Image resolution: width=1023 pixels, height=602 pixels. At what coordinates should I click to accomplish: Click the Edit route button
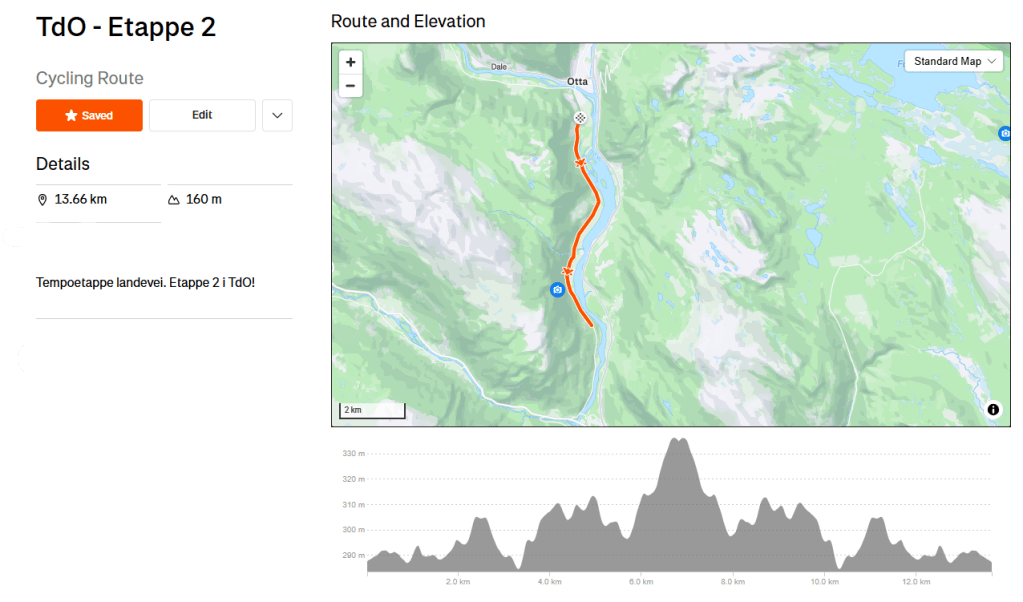point(202,115)
